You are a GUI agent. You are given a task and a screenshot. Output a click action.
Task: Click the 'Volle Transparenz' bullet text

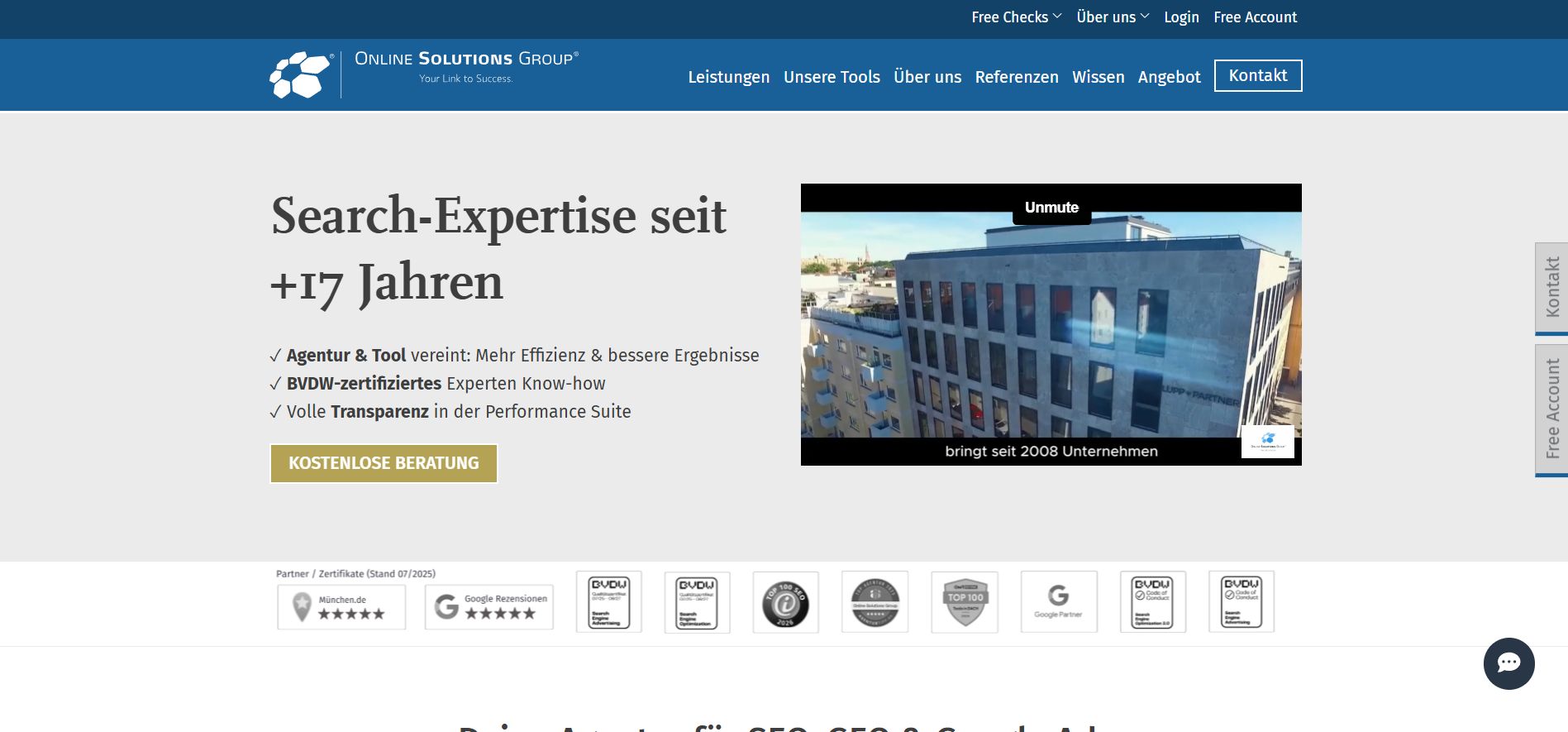coord(450,412)
